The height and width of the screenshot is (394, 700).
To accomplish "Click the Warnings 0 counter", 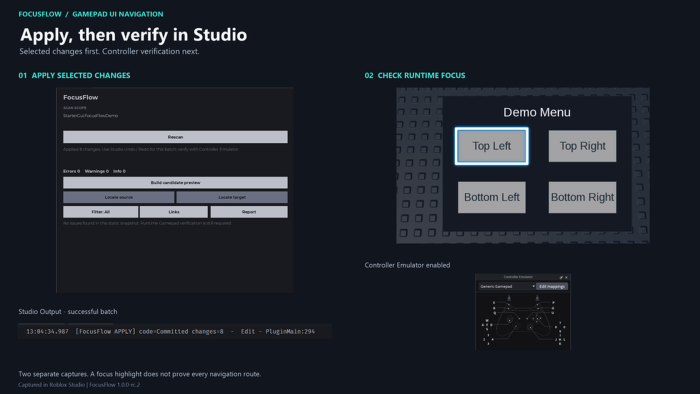I will click(96, 171).
